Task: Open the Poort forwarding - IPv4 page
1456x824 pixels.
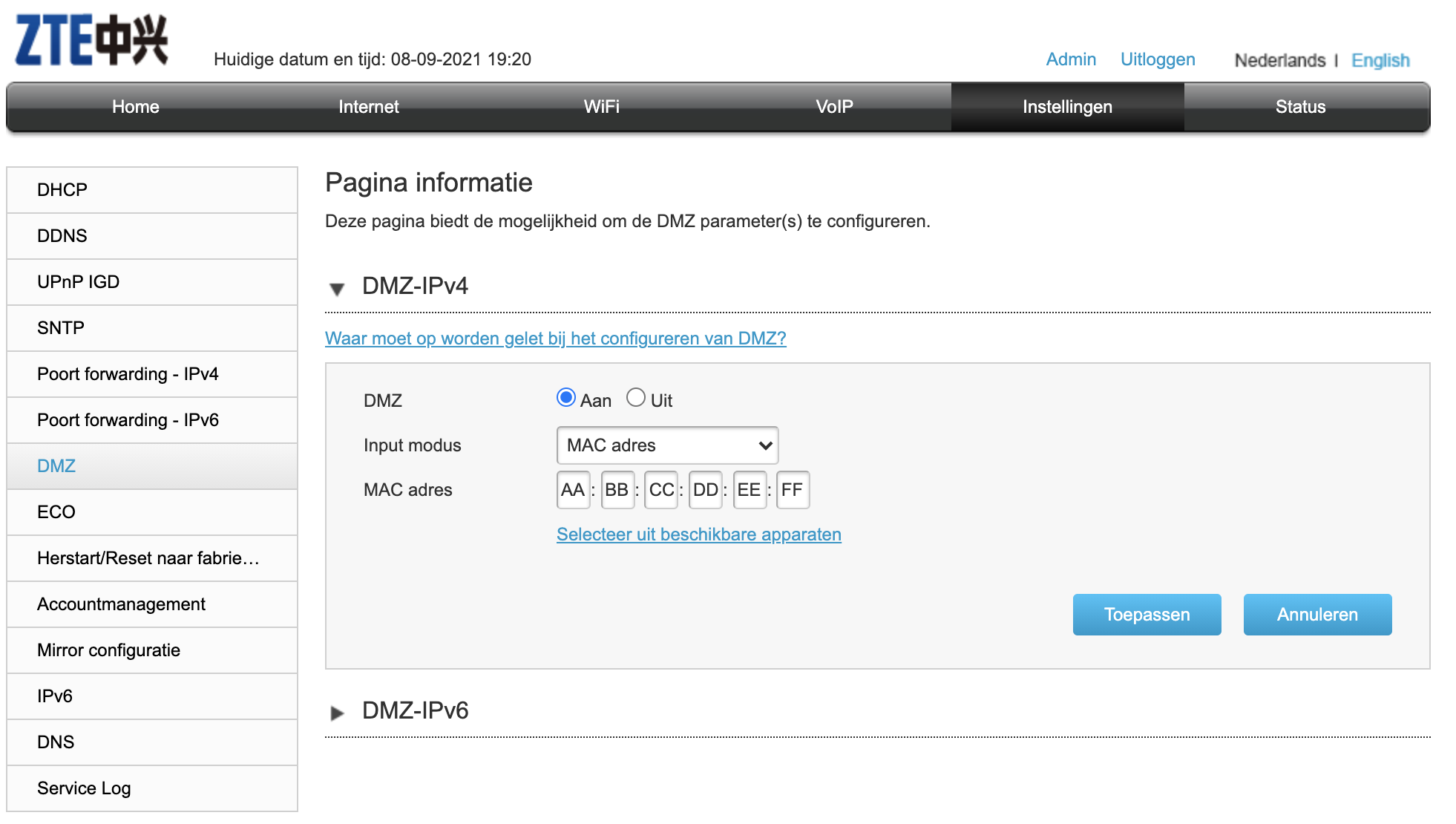Action: click(128, 373)
